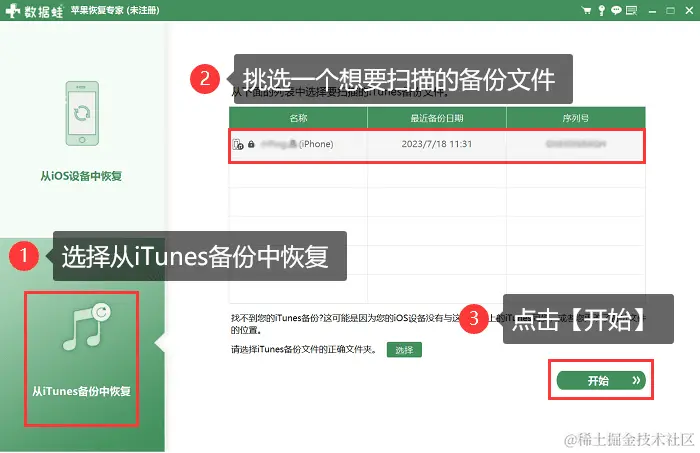Switch to 从iOS设备中恢复 mode
The width and height of the screenshot is (700, 453).
(81, 176)
